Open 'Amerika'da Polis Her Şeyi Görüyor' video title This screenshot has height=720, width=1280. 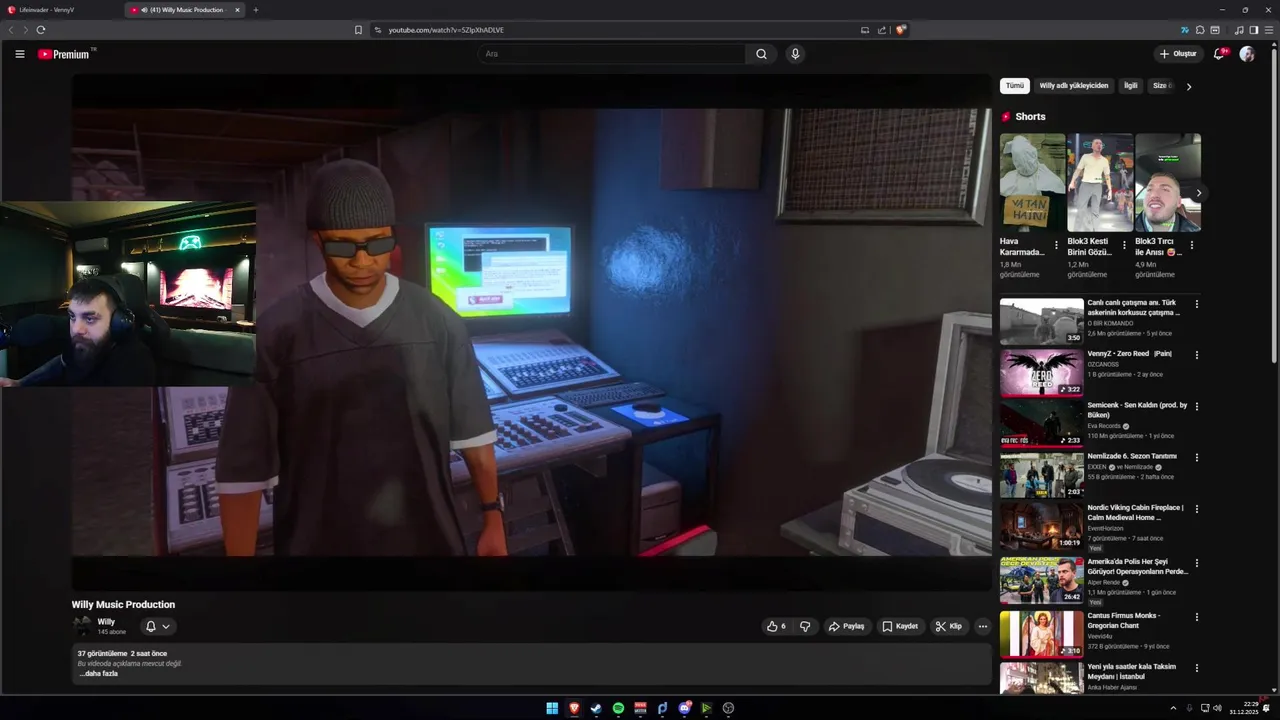coord(1138,566)
